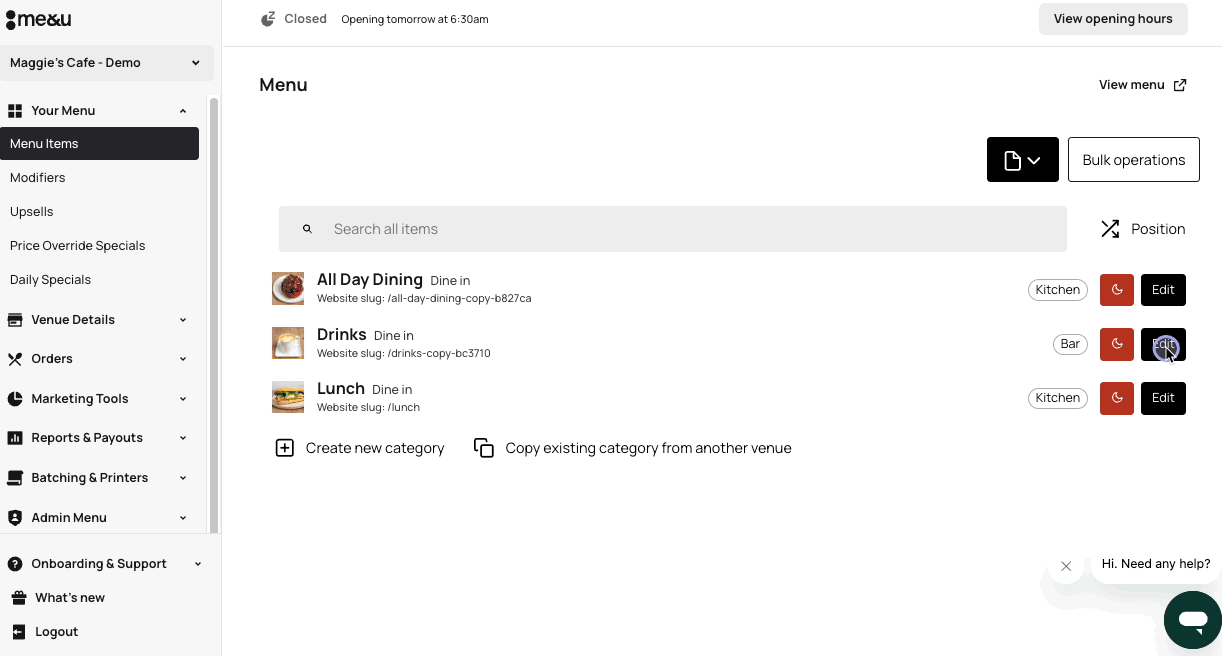Click Bulk operations button
This screenshot has width=1222, height=656.
(x=1134, y=160)
